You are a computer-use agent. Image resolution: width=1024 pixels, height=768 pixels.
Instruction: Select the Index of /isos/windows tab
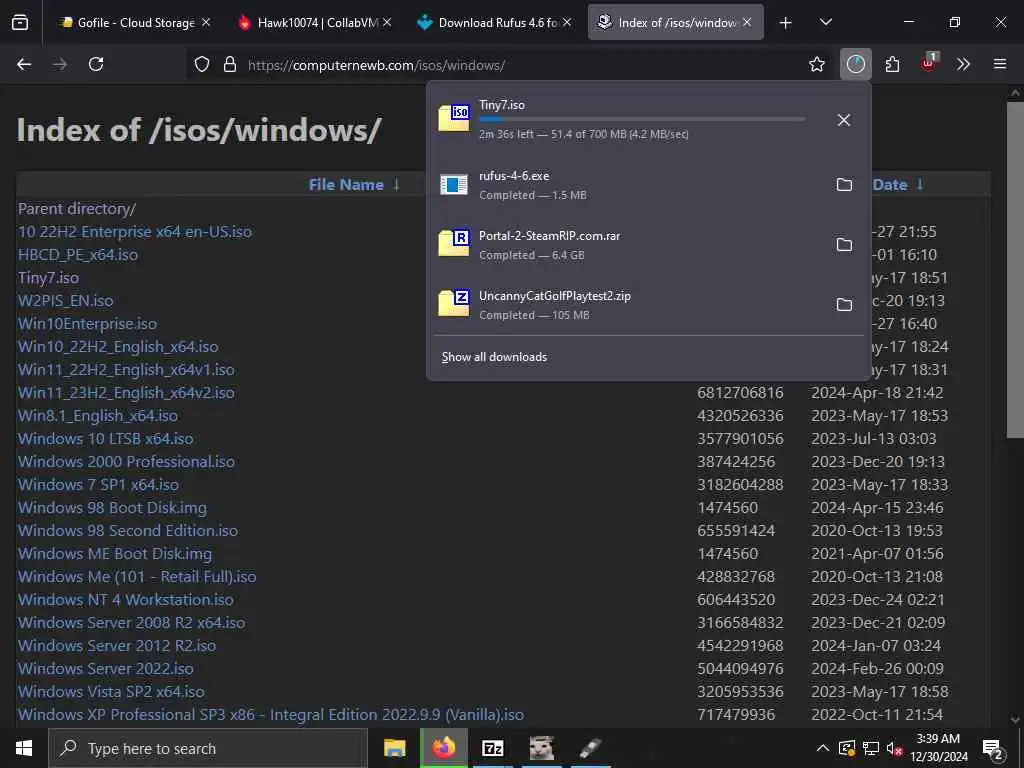coord(676,22)
